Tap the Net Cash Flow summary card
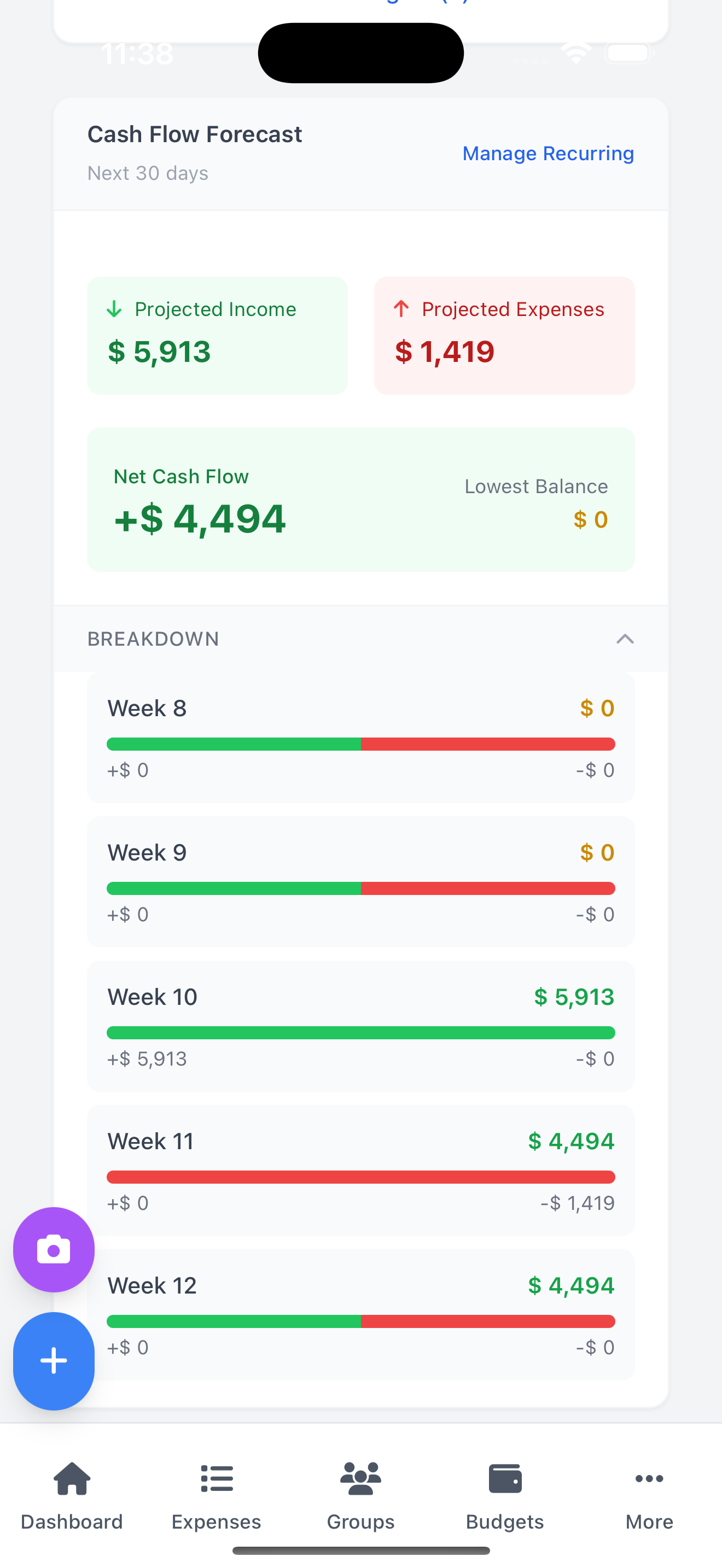Screen dimensions: 722x1568 [360, 499]
